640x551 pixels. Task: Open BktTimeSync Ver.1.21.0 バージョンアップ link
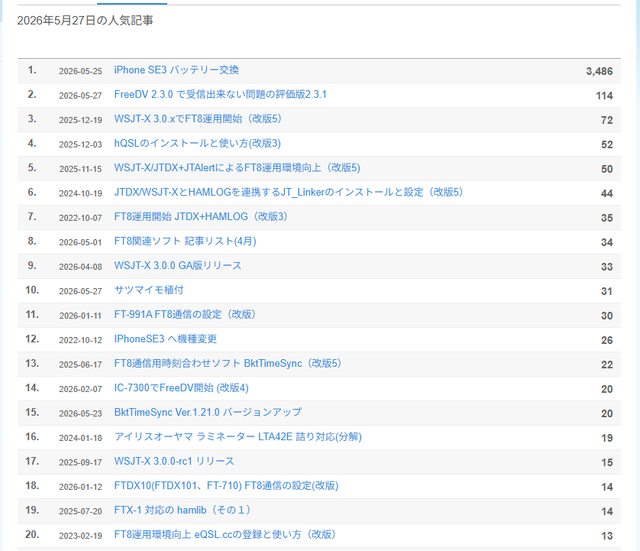pos(208,413)
